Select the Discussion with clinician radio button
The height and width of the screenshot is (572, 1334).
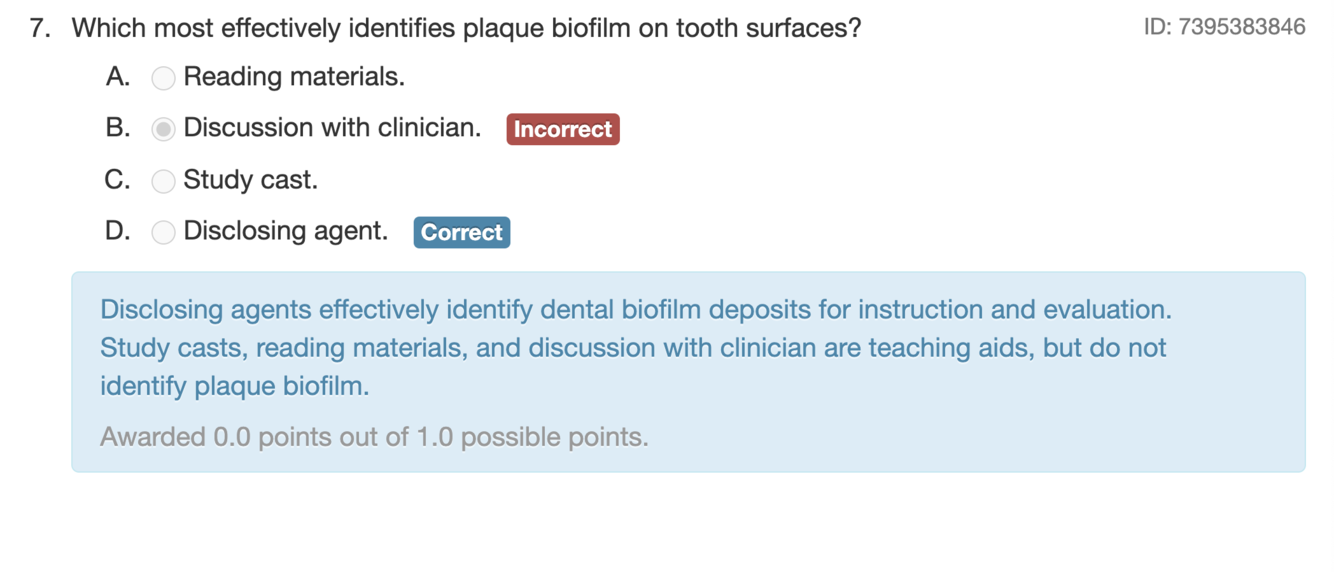pos(163,129)
